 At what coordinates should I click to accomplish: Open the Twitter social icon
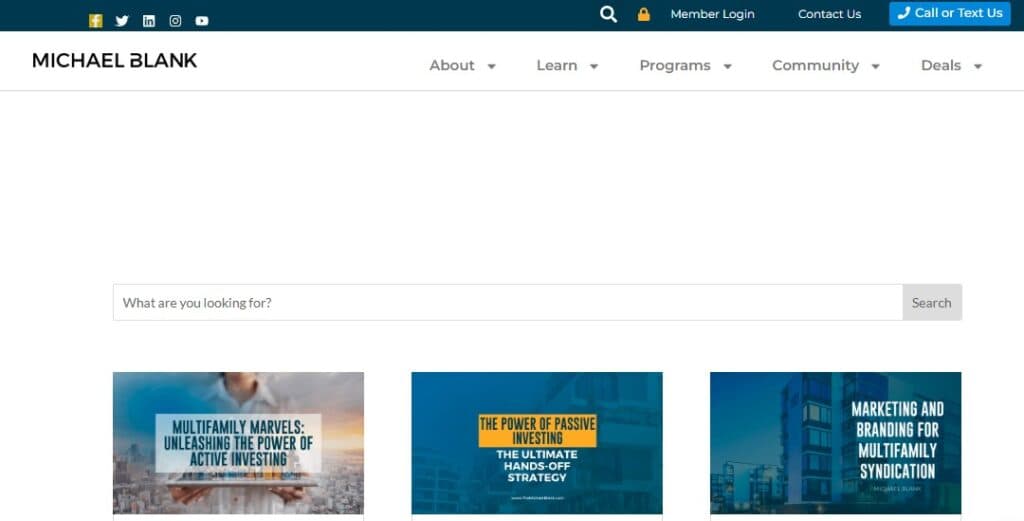(x=122, y=21)
